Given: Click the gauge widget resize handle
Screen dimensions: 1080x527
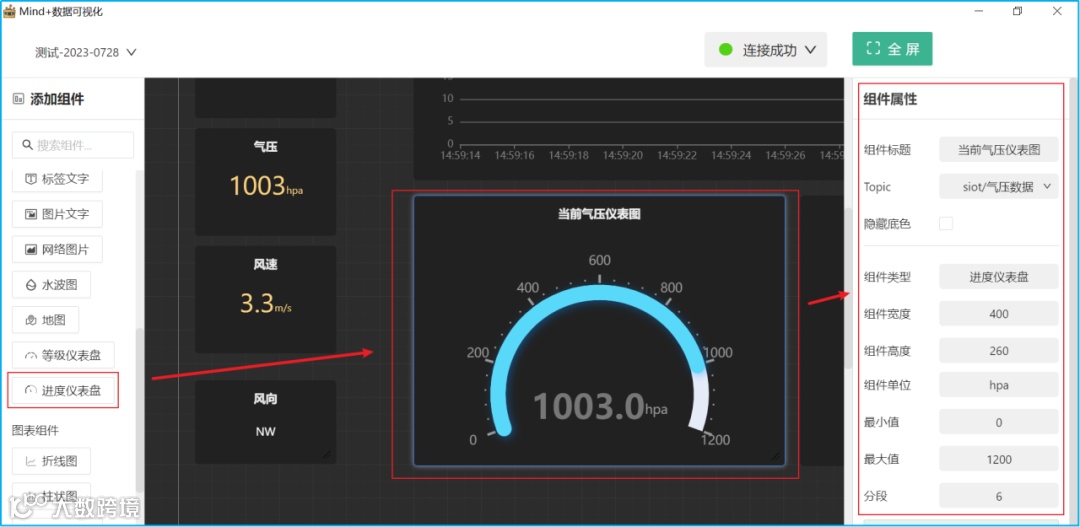Looking at the screenshot, I should 776,455.
